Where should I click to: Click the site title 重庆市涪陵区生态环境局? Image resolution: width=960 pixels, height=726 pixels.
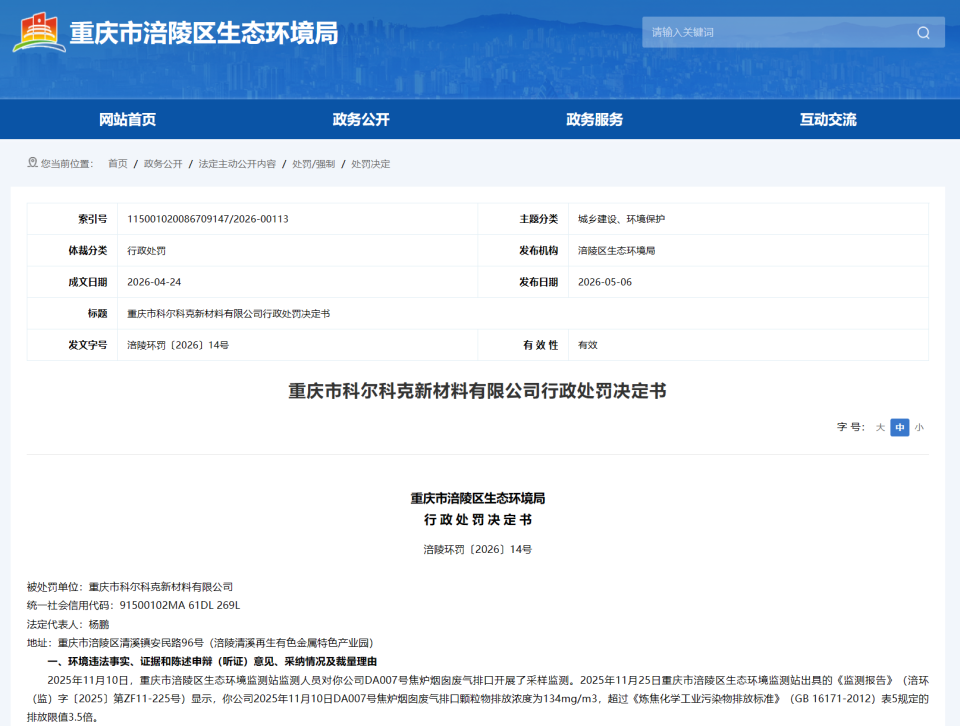(204, 33)
